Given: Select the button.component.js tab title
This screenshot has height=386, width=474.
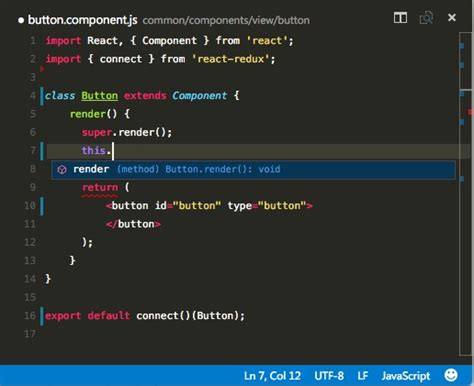Looking at the screenshot, I should tap(82, 20).
